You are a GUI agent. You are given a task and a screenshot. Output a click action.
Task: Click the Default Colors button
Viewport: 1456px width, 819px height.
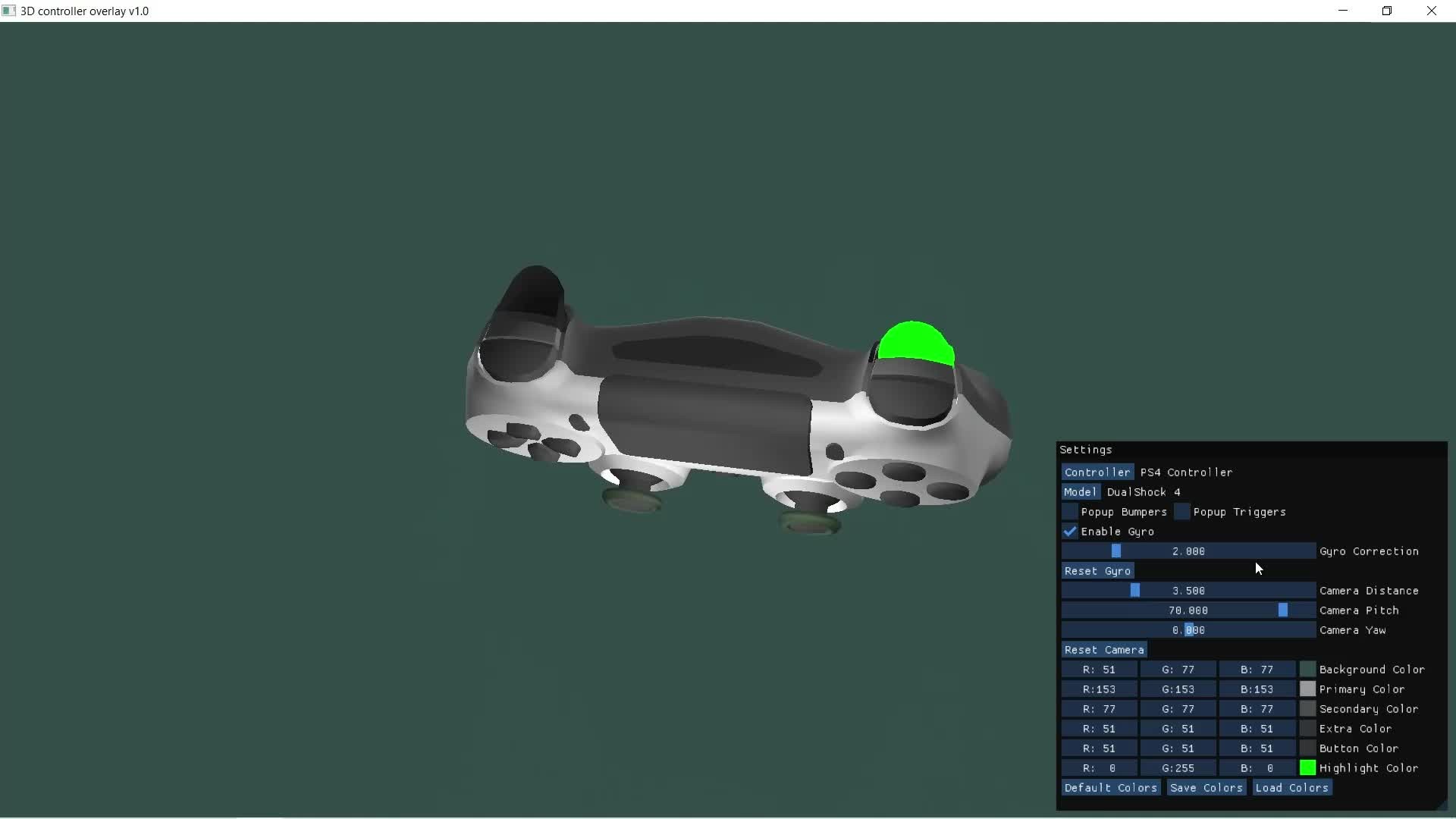pyautogui.click(x=1110, y=788)
